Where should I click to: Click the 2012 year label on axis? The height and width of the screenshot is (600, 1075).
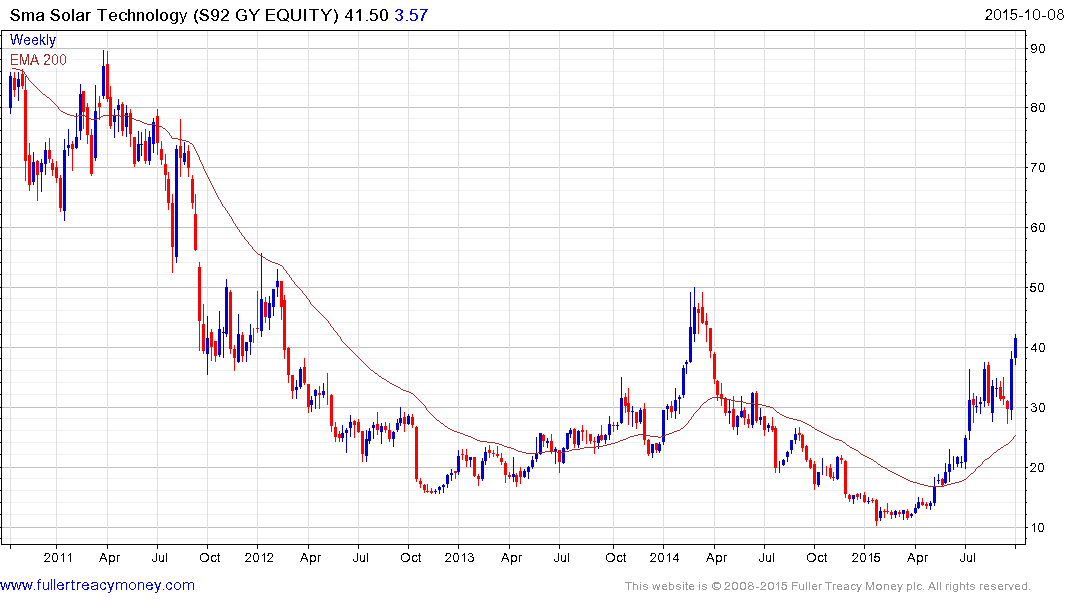coord(259,557)
